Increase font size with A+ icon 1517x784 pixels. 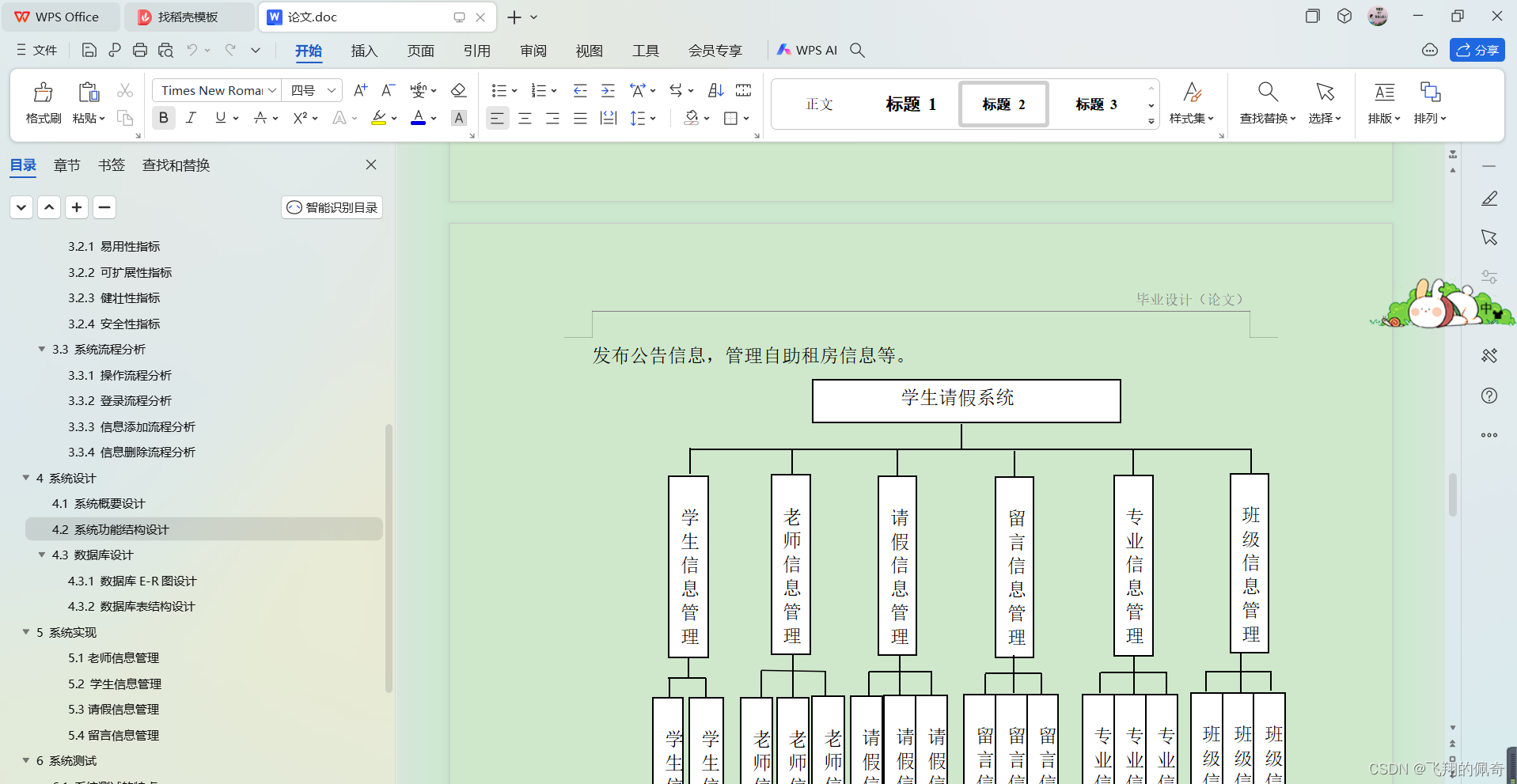(x=360, y=90)
